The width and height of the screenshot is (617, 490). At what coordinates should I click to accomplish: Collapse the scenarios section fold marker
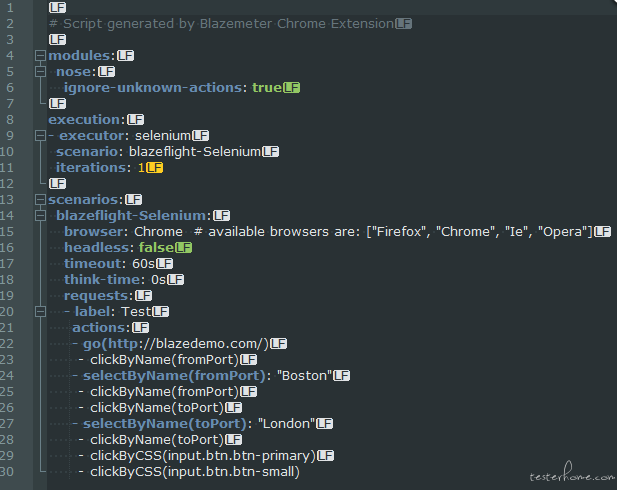[40, 200]
